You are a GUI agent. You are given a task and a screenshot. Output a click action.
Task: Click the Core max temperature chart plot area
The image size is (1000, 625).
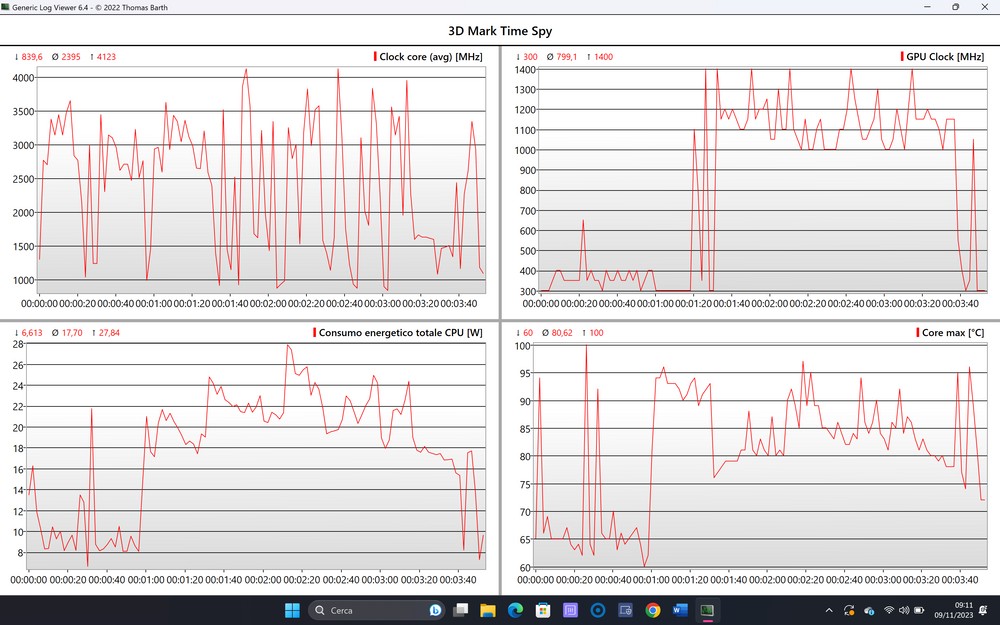[x=761, y=457]
